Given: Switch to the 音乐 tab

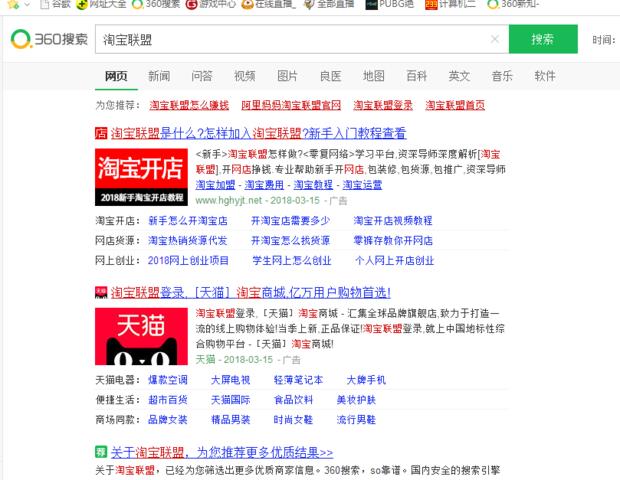Looking at the screenshot, I should click(502, 76).
